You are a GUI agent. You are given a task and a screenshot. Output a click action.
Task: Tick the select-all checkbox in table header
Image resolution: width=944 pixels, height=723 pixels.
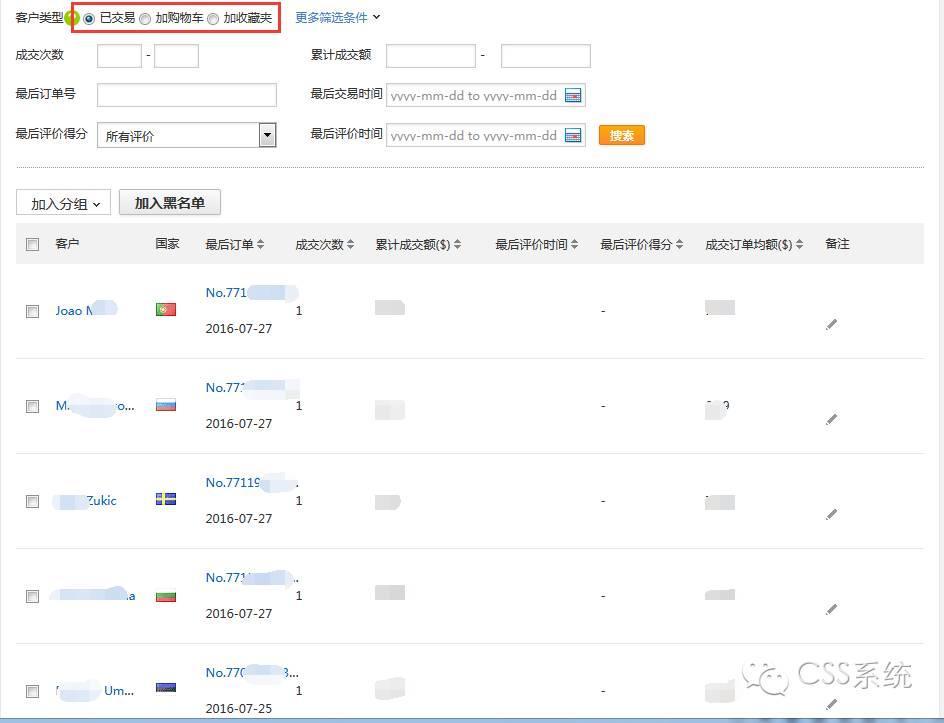(x=33, y=244)
